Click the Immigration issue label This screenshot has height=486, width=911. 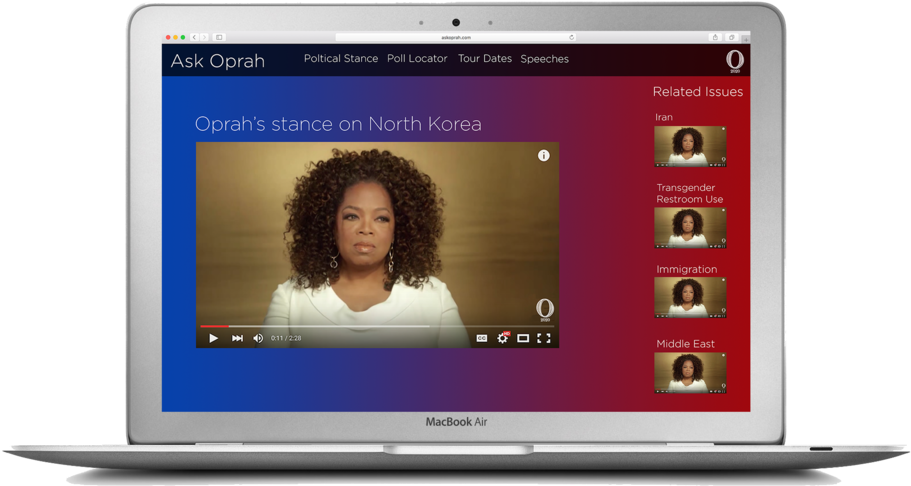tap(687, 269)
